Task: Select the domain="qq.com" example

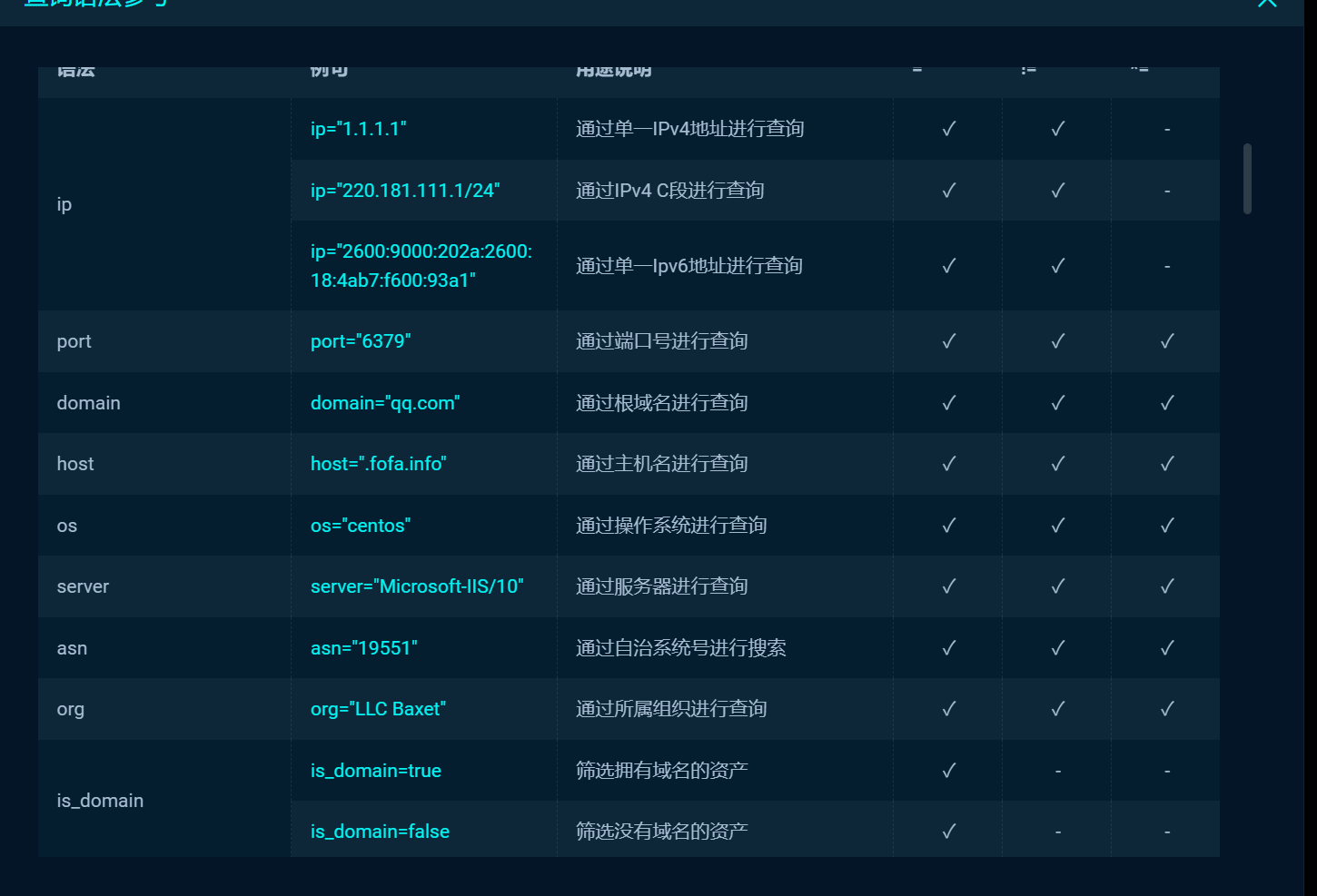Action: [x=385, y=403]
